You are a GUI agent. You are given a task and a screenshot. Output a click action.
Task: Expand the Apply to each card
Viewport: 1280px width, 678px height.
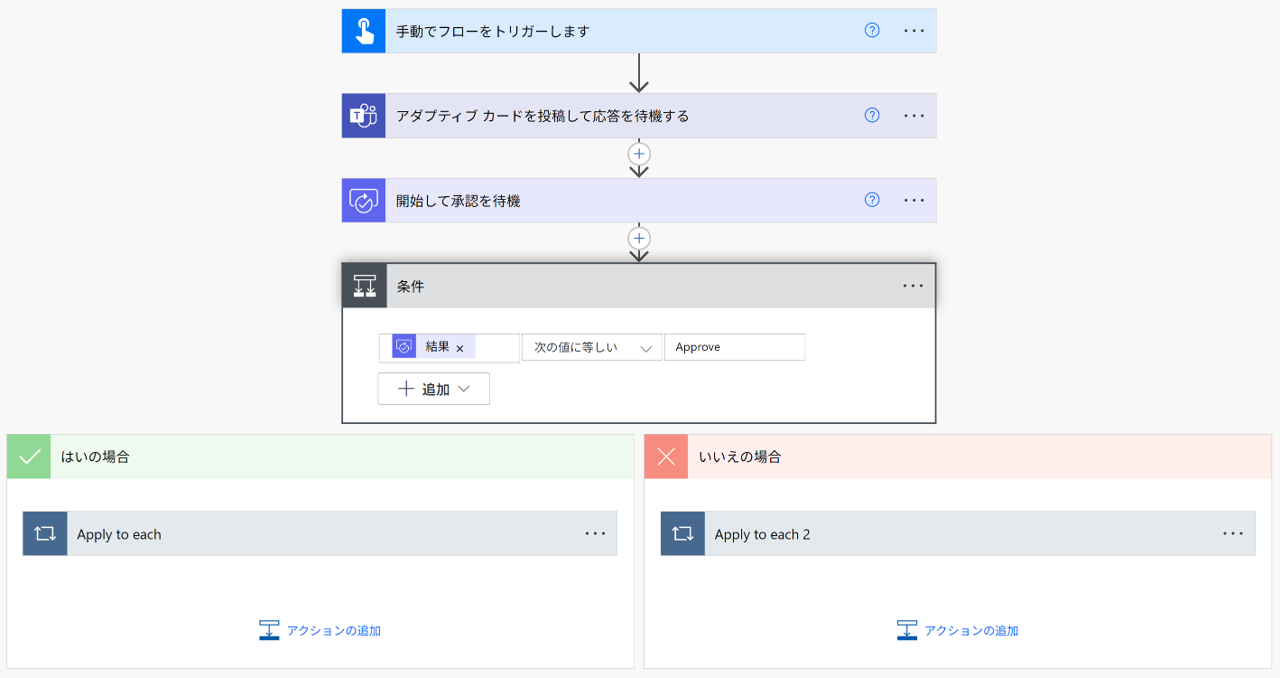pos(320,534)
